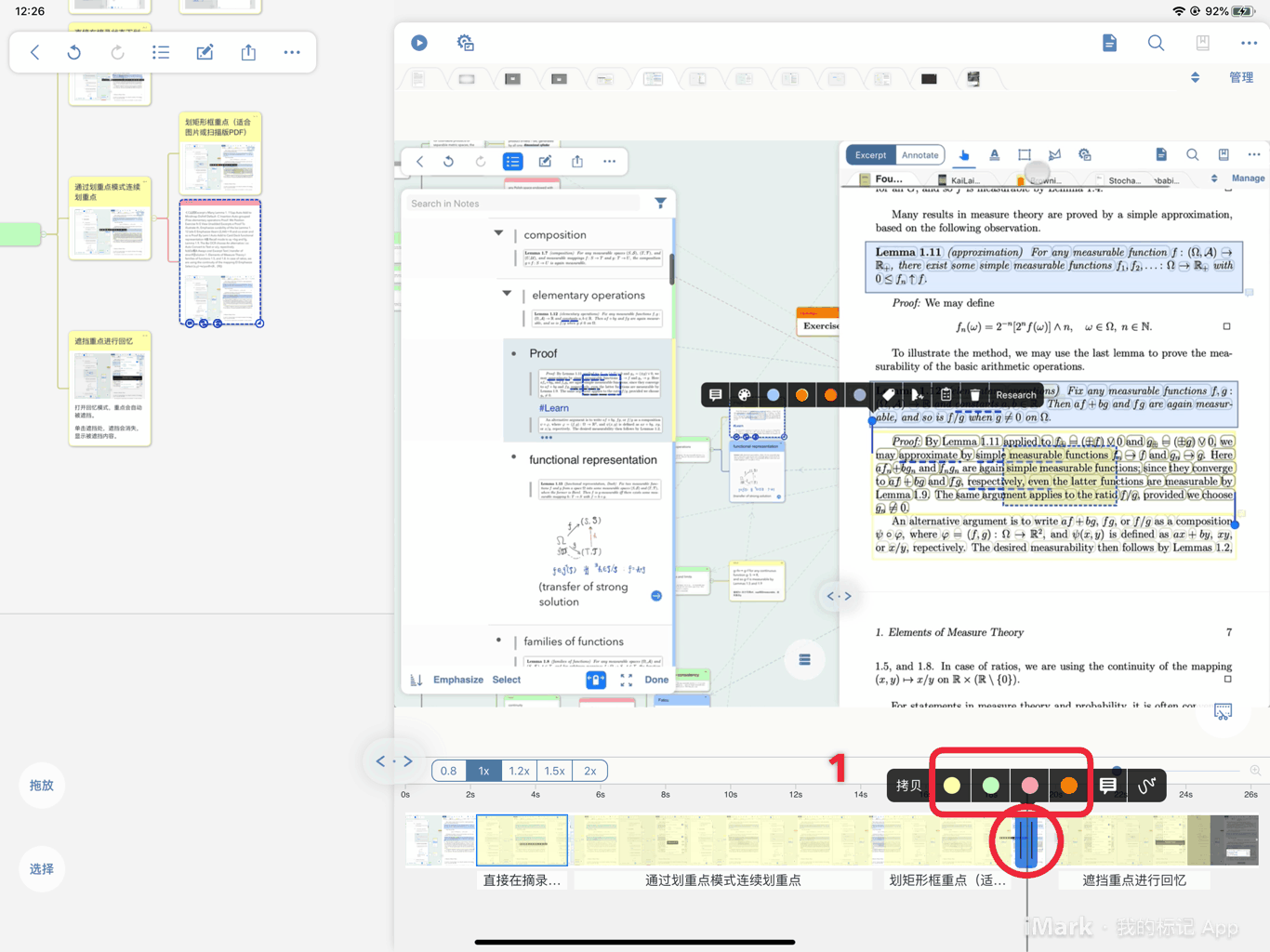The height and width of the screenshot is (952, 1270).
Task: Open the bookmark icon in top-right toolbar
Action: [1202, 43]
